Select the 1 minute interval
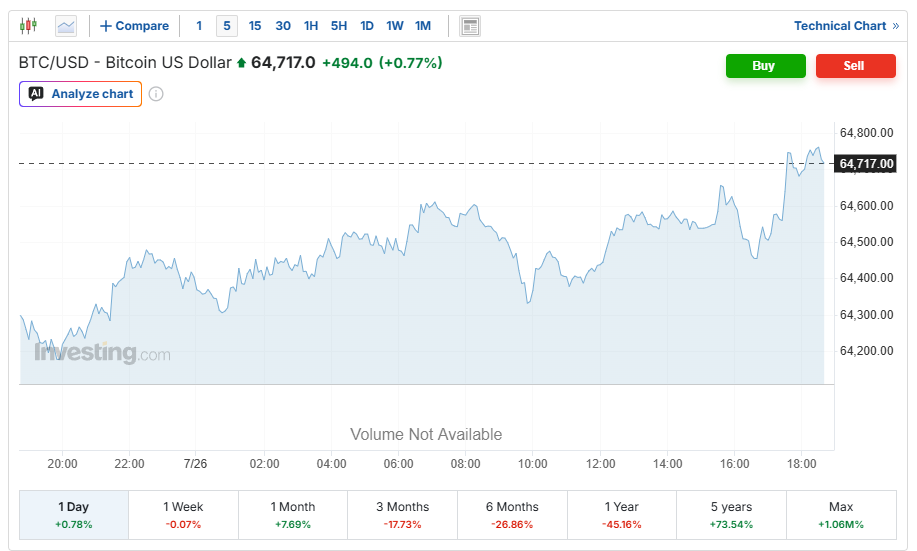Viewport: 917px width, 551px height. coord(199,26)
